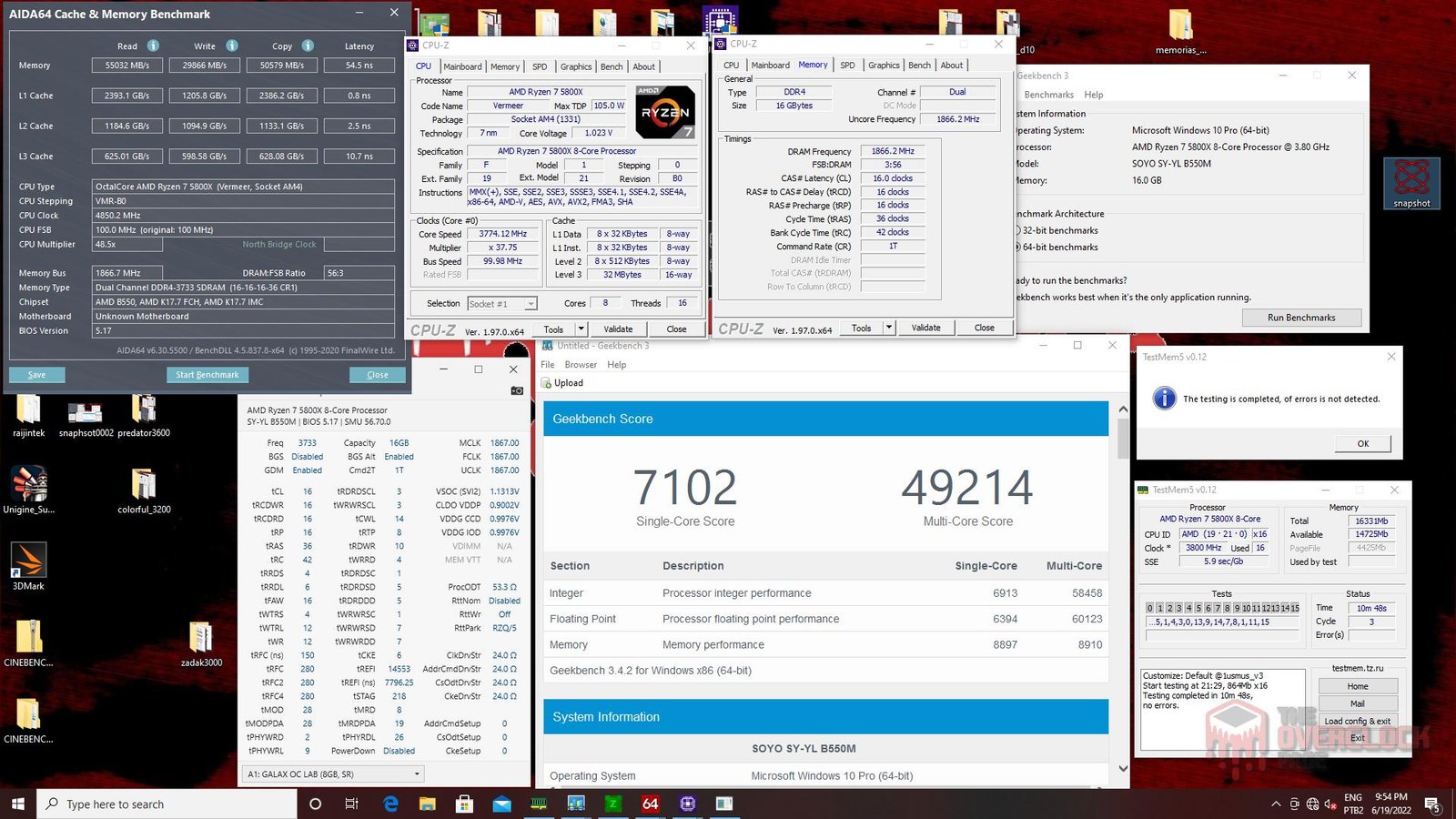This screenshot has height=819, width=1456.
Task: Click the info icon beside Read column
Action: 153,45
